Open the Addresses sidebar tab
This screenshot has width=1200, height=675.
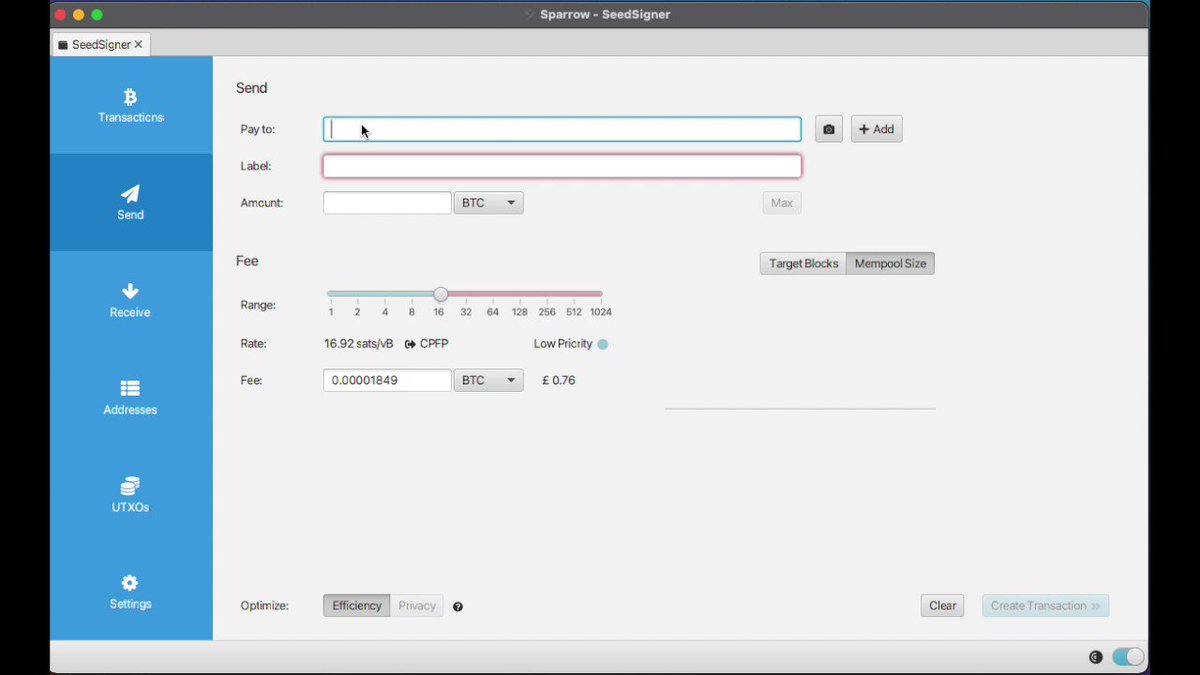pos(131,397)
